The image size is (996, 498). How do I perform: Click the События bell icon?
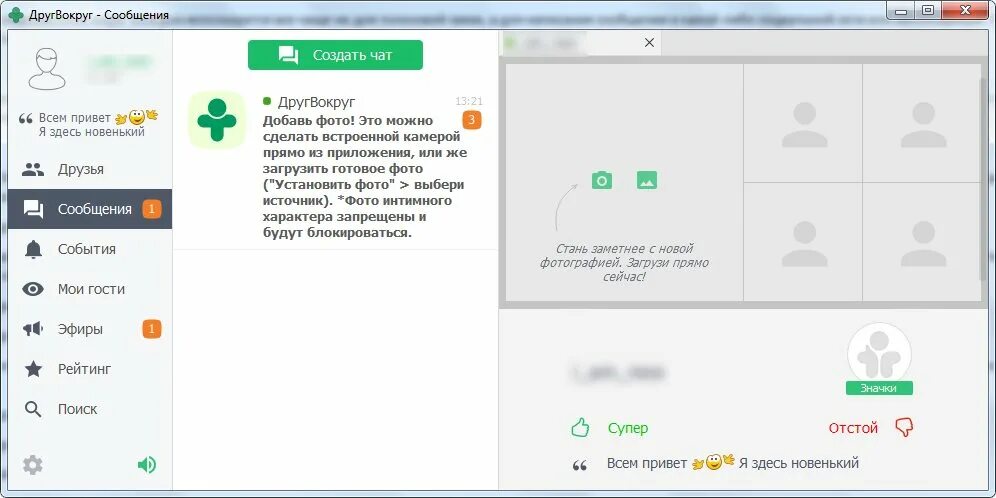(x=33, y=250)
